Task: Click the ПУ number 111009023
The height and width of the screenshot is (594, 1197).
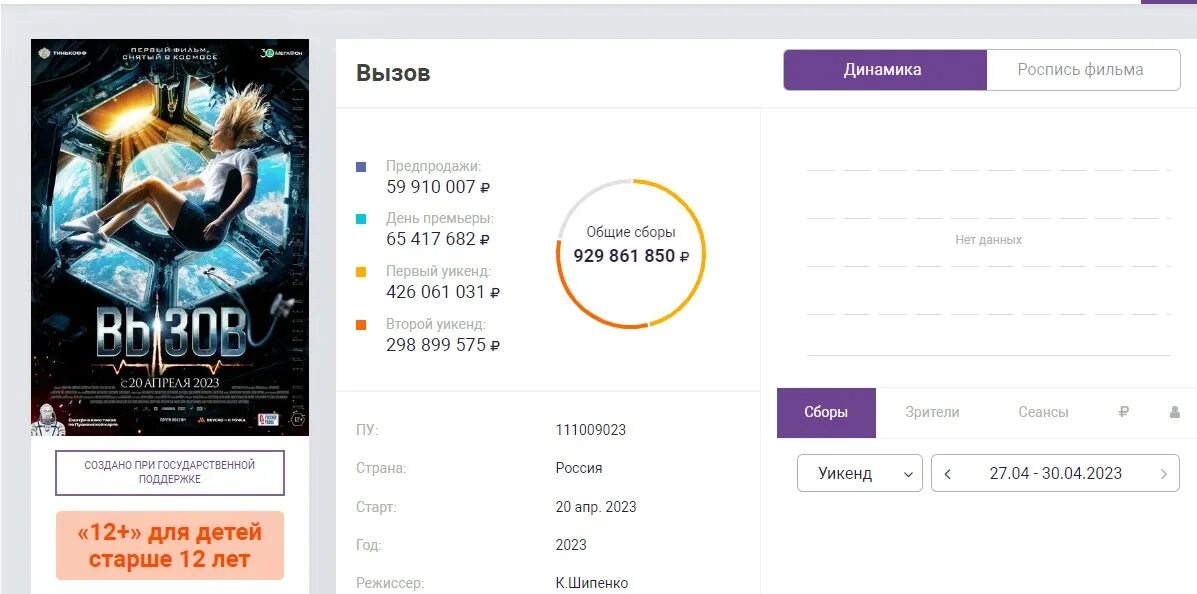Action: pyautogui.click(x=591, y=430)
